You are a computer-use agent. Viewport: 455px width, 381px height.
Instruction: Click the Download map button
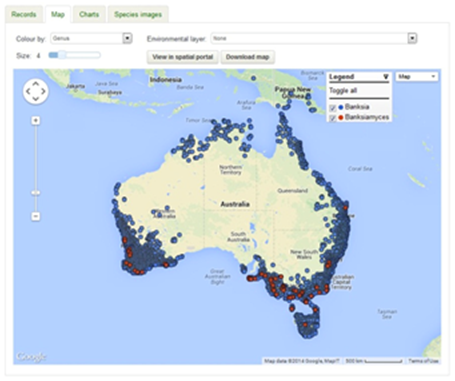(247, 57)
